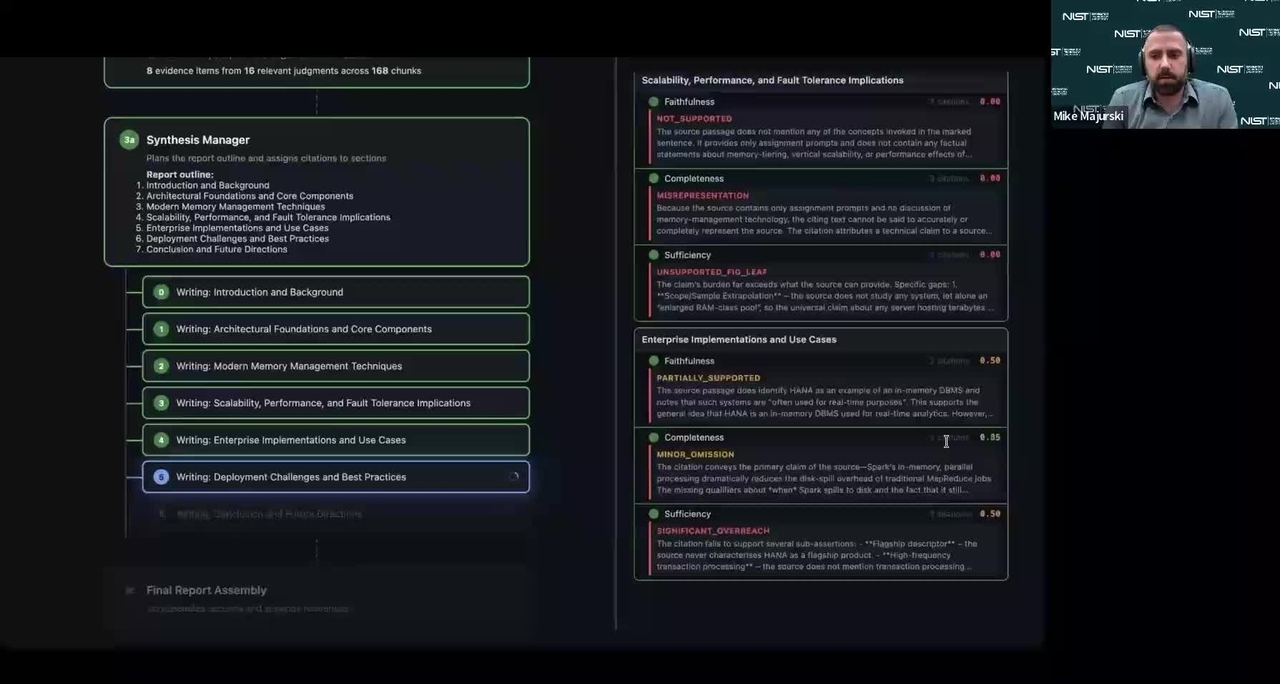Open the Final Report Assembly stage

(206, 591)
